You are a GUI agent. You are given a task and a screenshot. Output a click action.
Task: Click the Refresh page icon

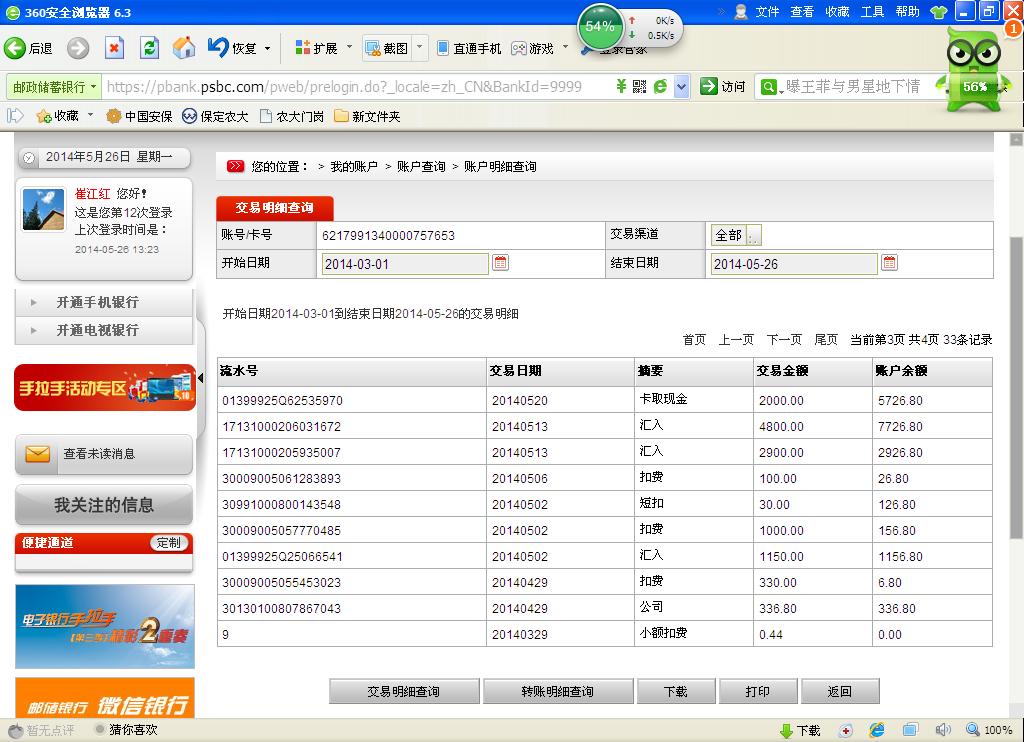[149, 48]
